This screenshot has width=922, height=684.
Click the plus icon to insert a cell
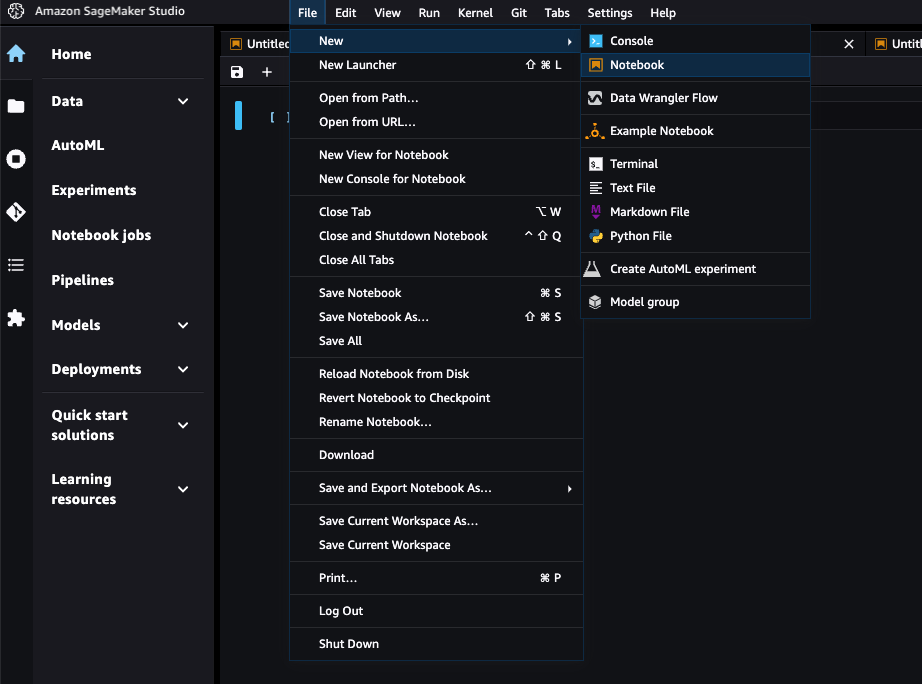point(267,72)
